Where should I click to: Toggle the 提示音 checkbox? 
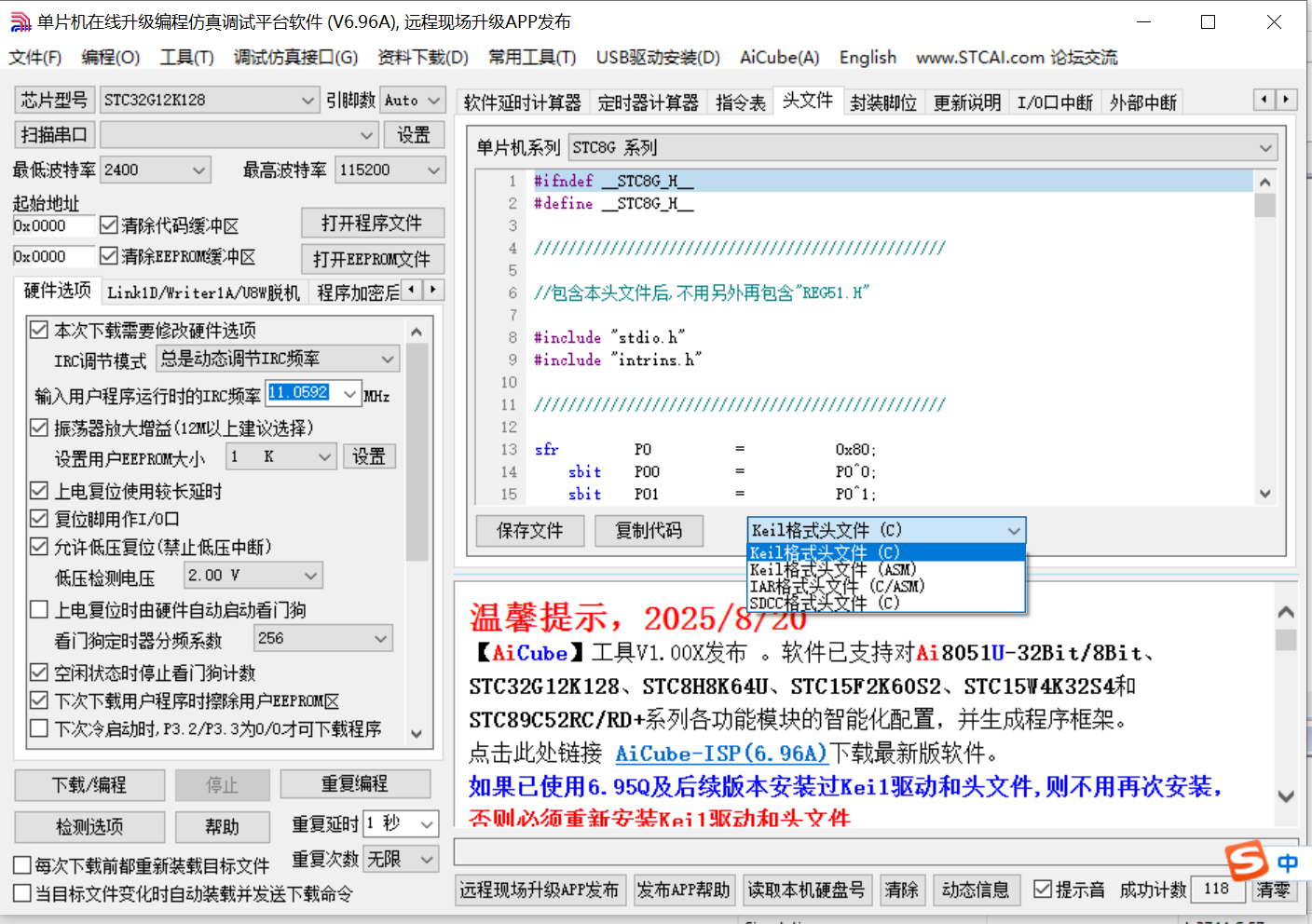click(x=1045, y=890)
